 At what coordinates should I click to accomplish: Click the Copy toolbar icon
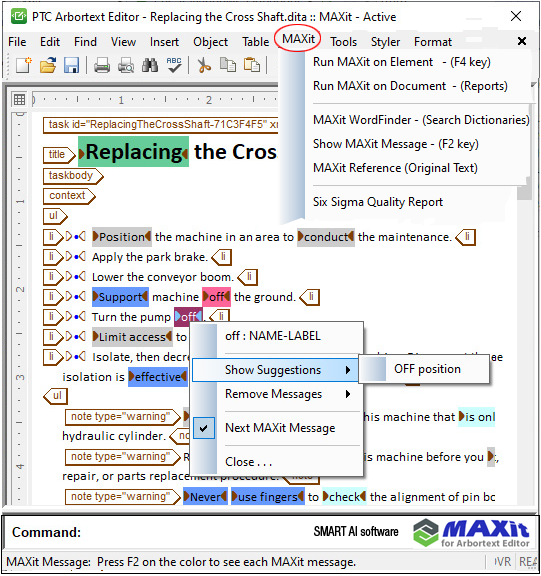coord(228,65)
